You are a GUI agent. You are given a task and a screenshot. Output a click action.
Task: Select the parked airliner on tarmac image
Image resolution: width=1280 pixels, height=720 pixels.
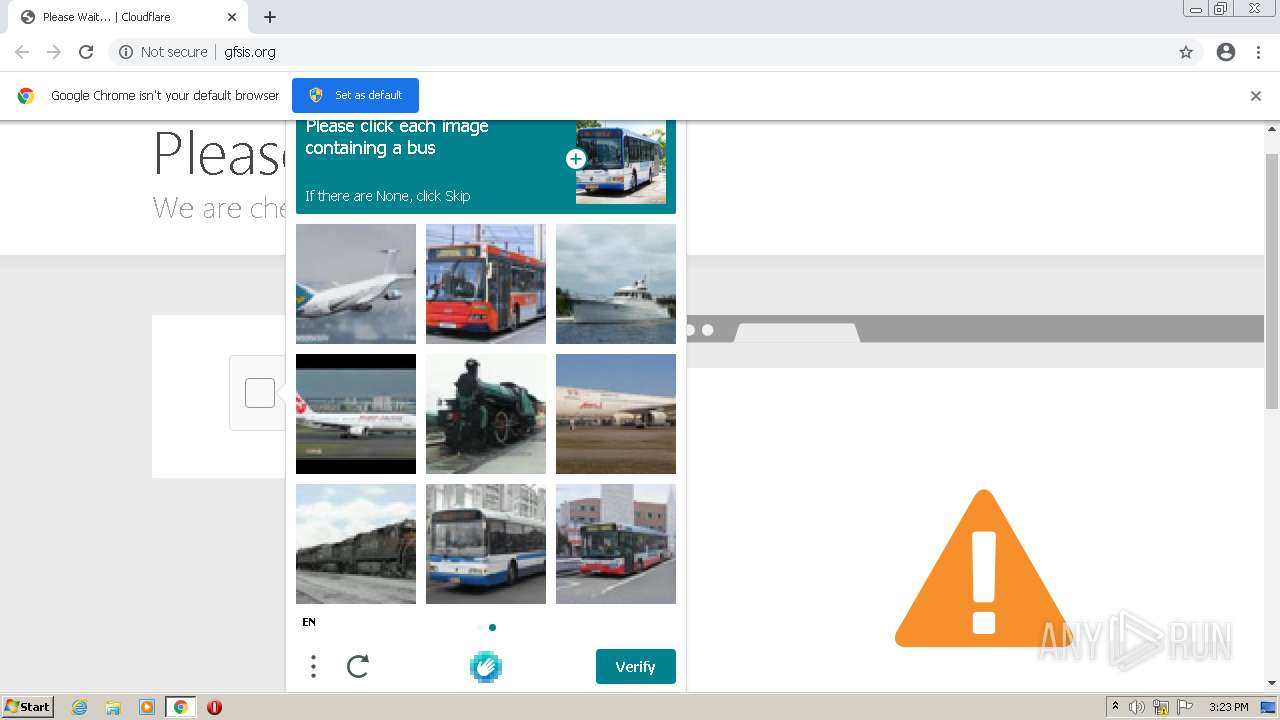616,414
